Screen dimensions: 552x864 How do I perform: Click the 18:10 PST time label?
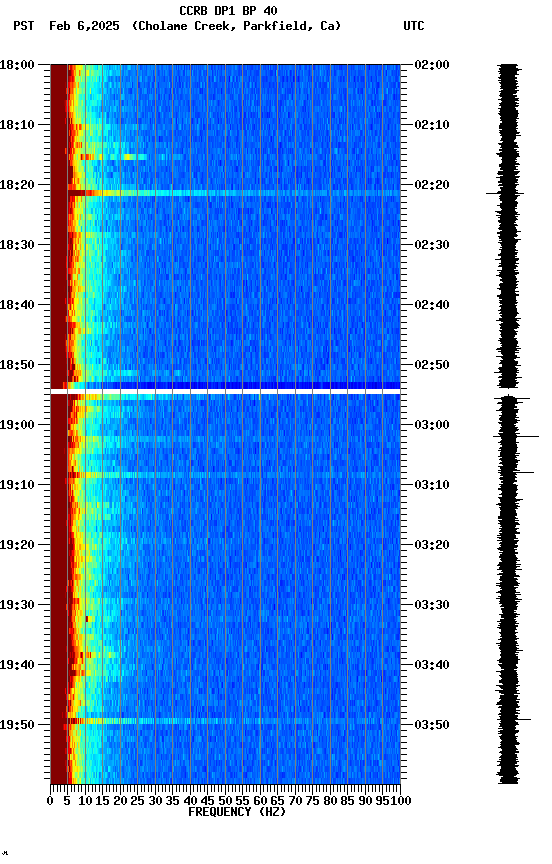pyautogui.click(x=17, y=125)
